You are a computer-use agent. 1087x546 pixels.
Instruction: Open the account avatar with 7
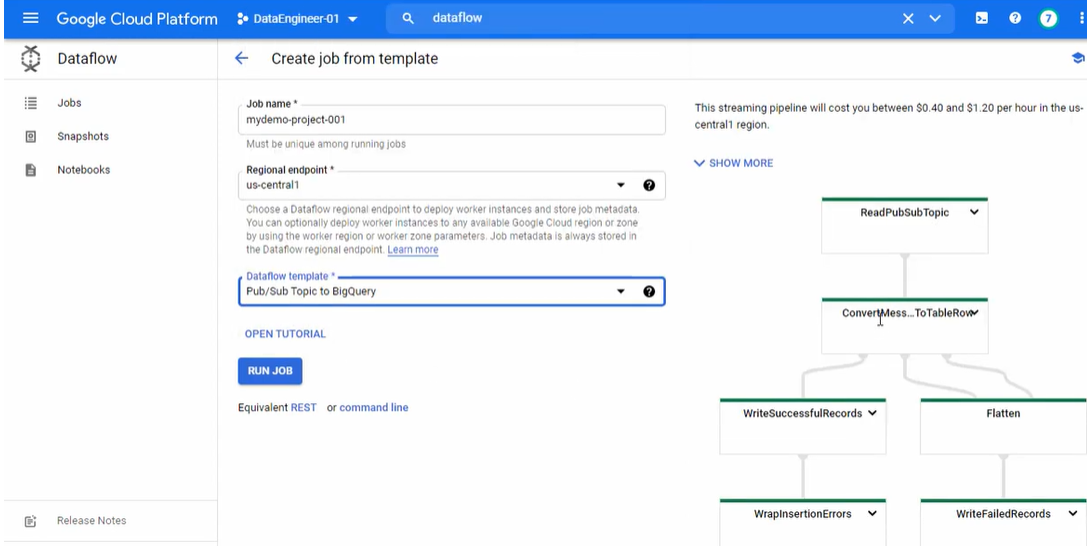click(x=1048, y=19)
